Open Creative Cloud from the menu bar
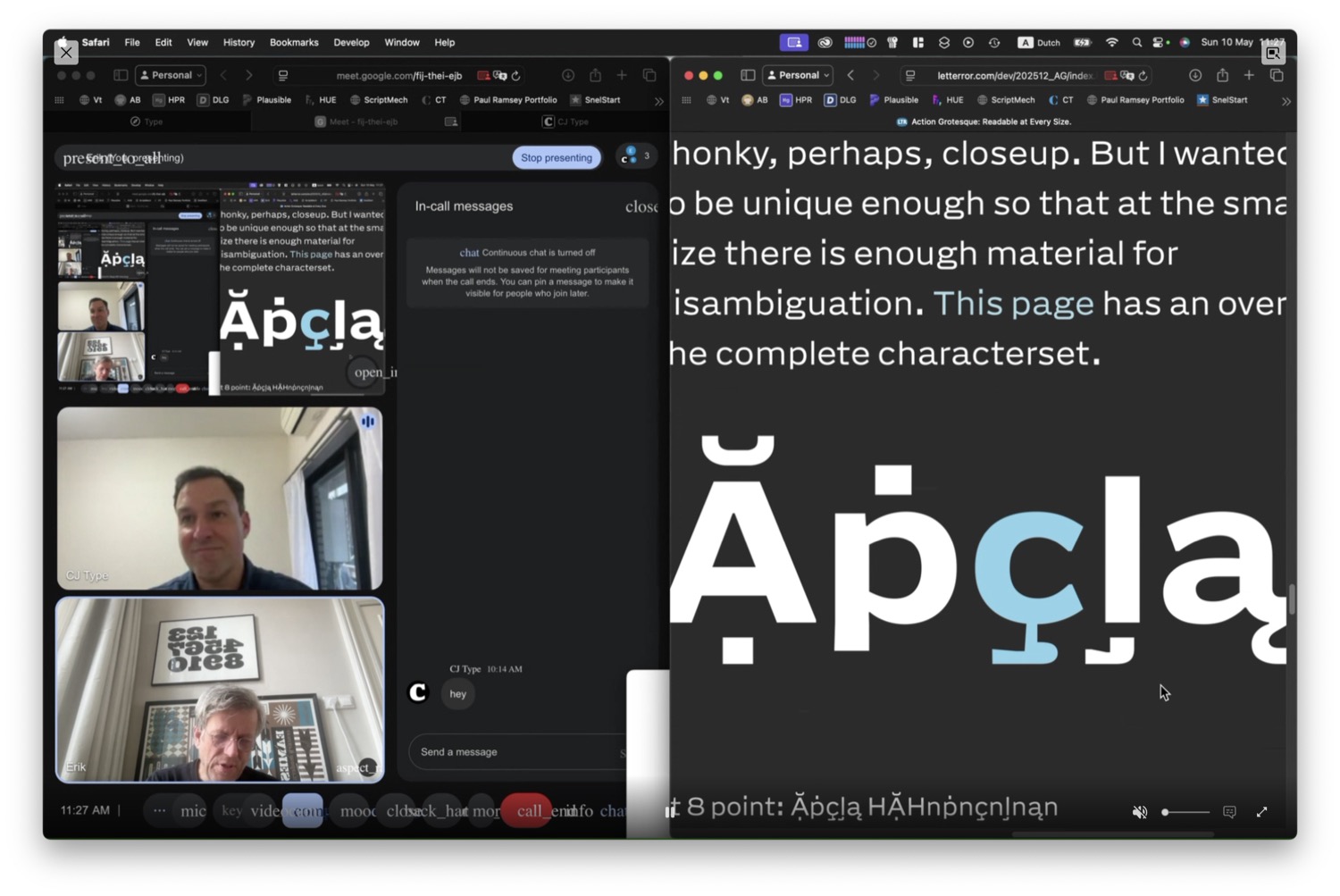Image resolution: width=1340 pixels, height=896 pixels. pos(825,42)
